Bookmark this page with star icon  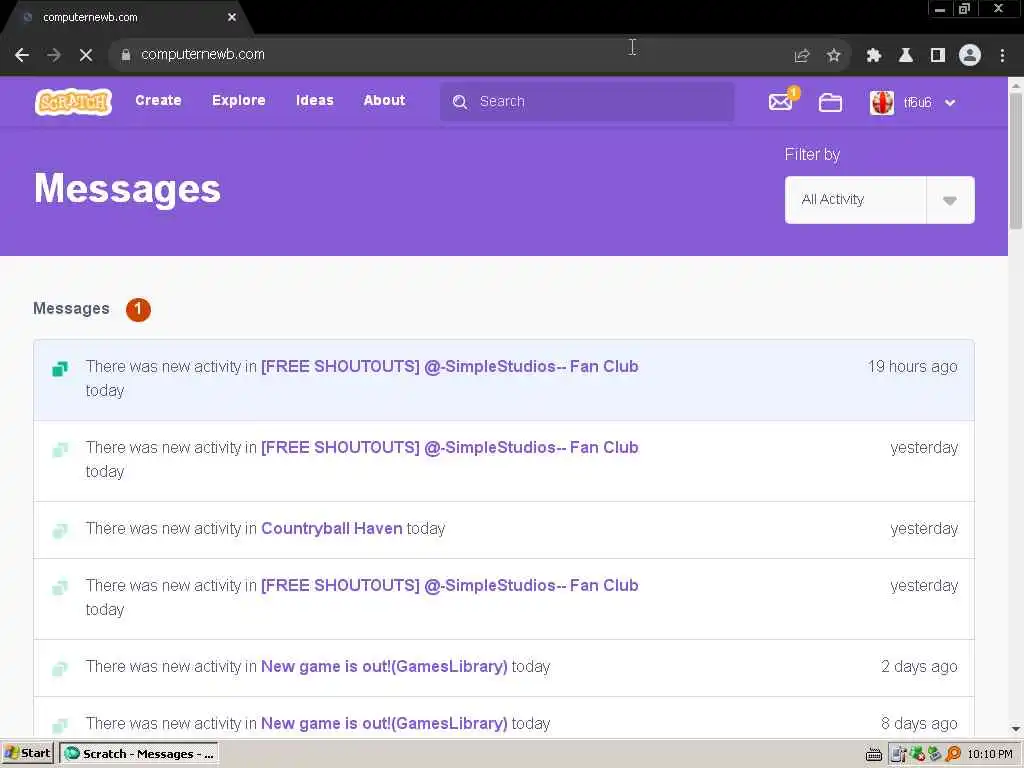[833, 56]
